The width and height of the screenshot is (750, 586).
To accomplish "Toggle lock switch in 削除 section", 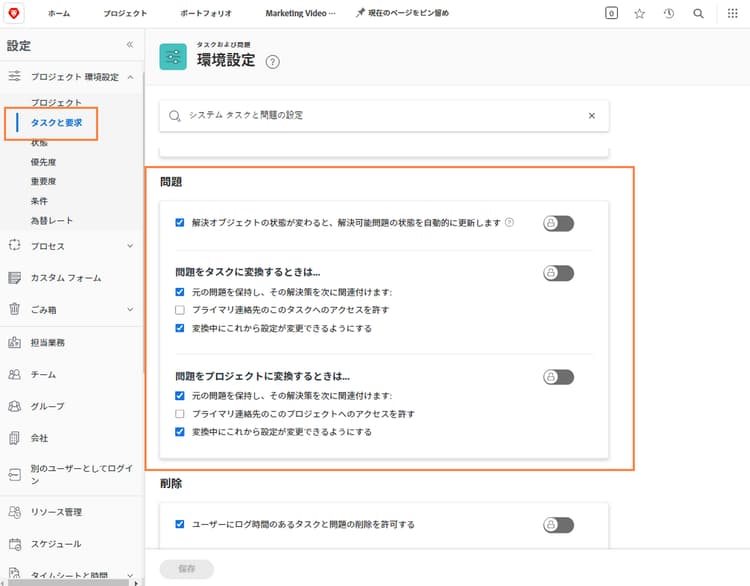I will 558,525.
